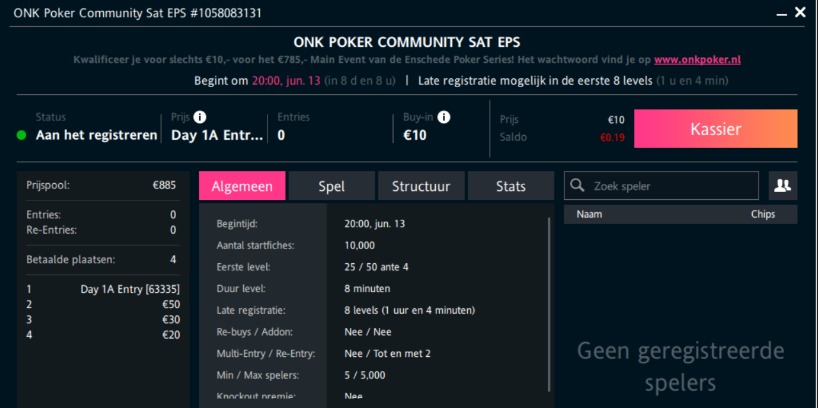Click the Zoek speler search field
The height and width of the screenshot is (408, 818).
tap(670, 185)
